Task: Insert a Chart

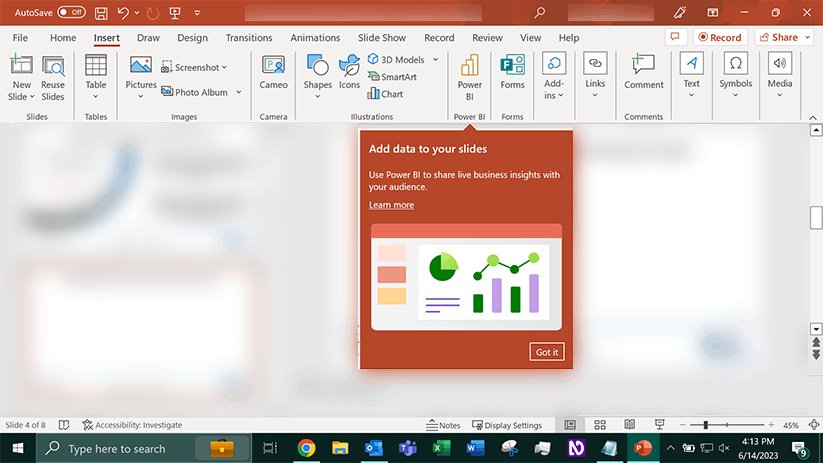Action: (x=385, y=94)
